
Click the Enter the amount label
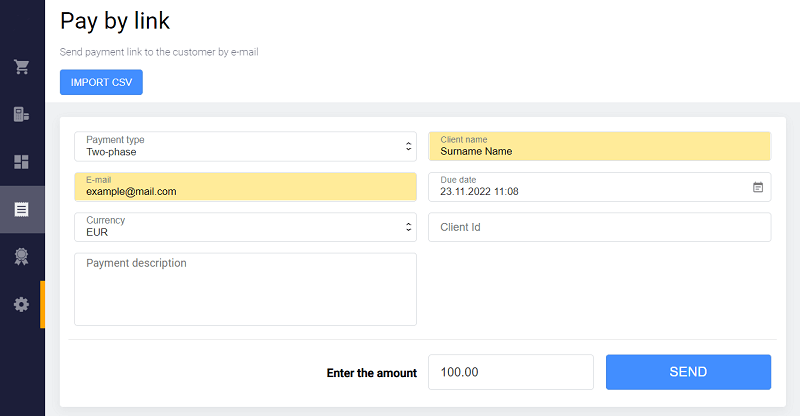[371, 373]
